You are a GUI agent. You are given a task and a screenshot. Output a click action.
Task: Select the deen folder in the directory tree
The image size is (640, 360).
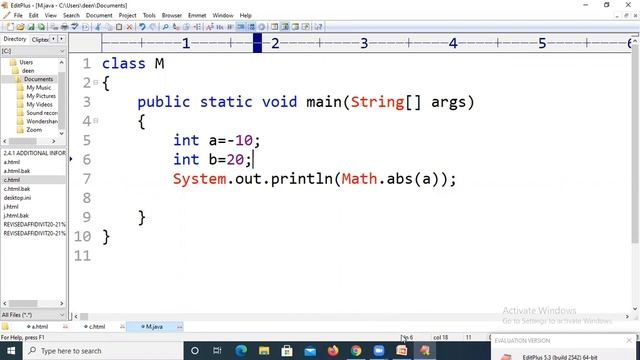pyautogui.click(x=28, y=71)
